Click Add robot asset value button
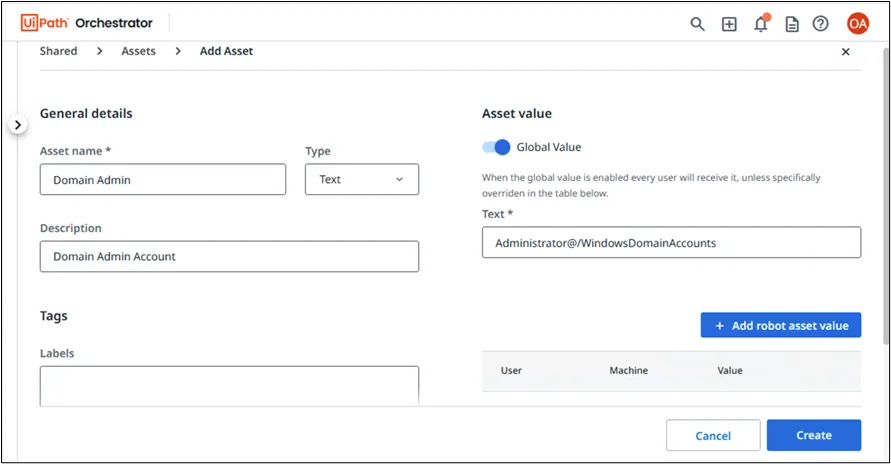The height and width of the screenshot is (464, 891). [781, 325]
